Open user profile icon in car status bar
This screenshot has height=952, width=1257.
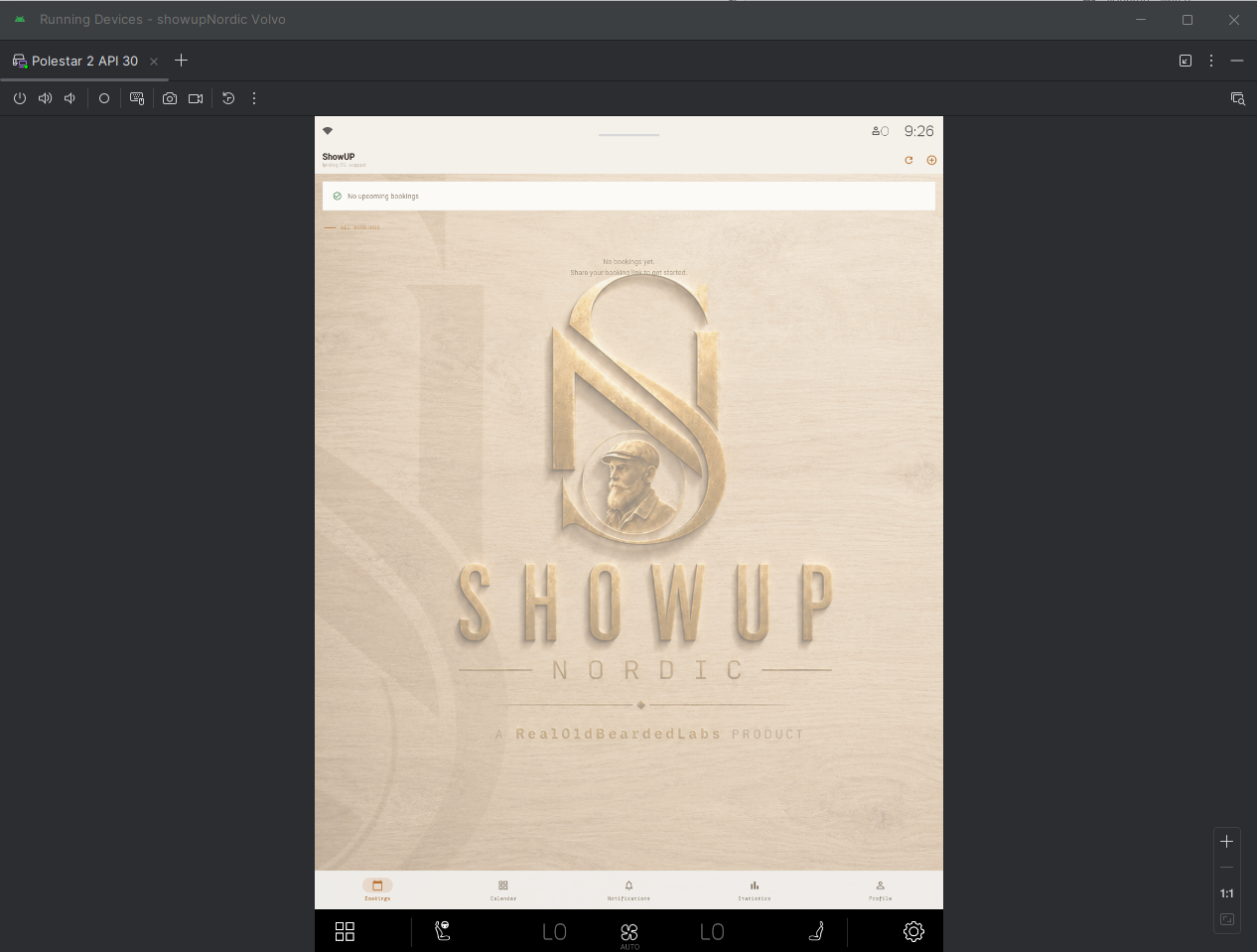[x=880, y=131]
